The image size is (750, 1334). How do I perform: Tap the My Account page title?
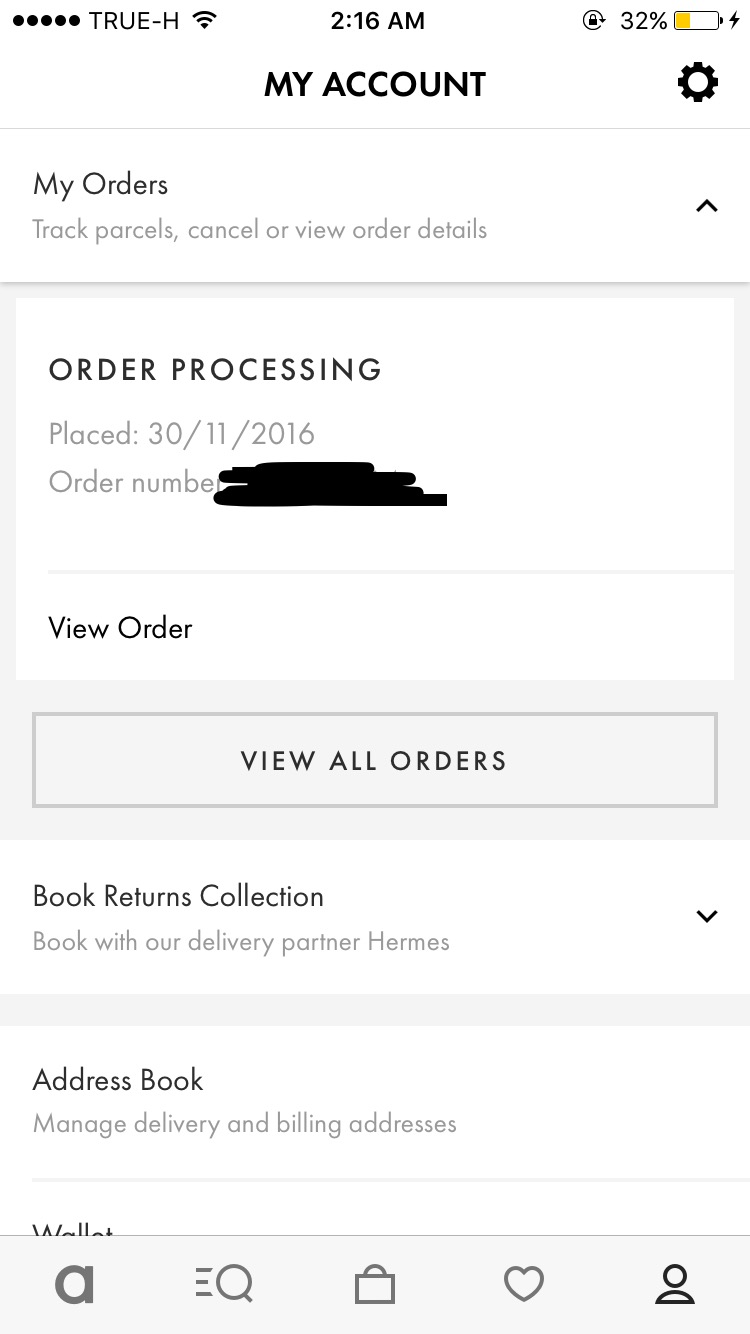[x=374, y=85]
